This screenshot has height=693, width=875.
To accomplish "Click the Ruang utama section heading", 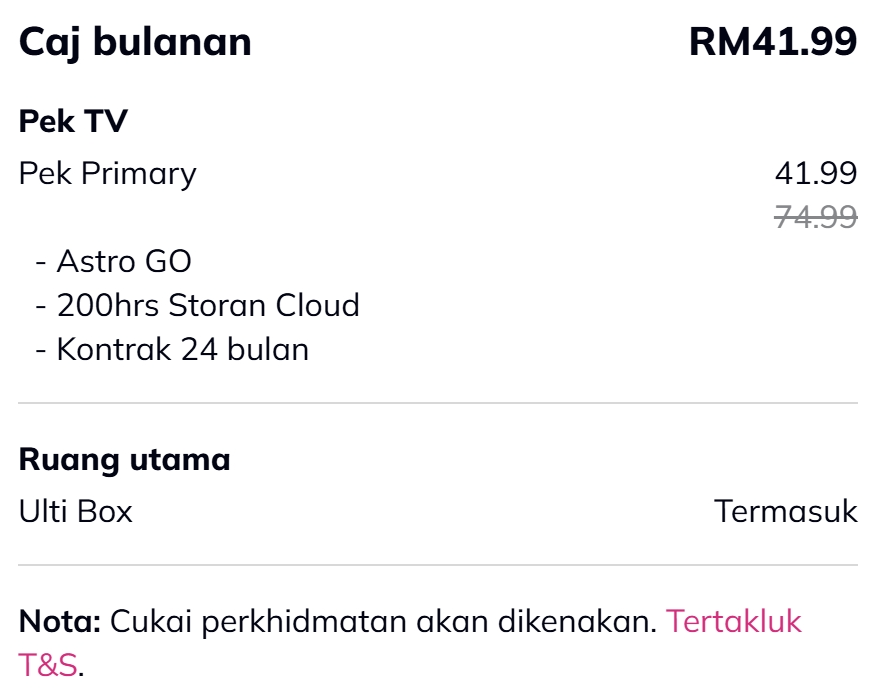I will pos(124,459).
